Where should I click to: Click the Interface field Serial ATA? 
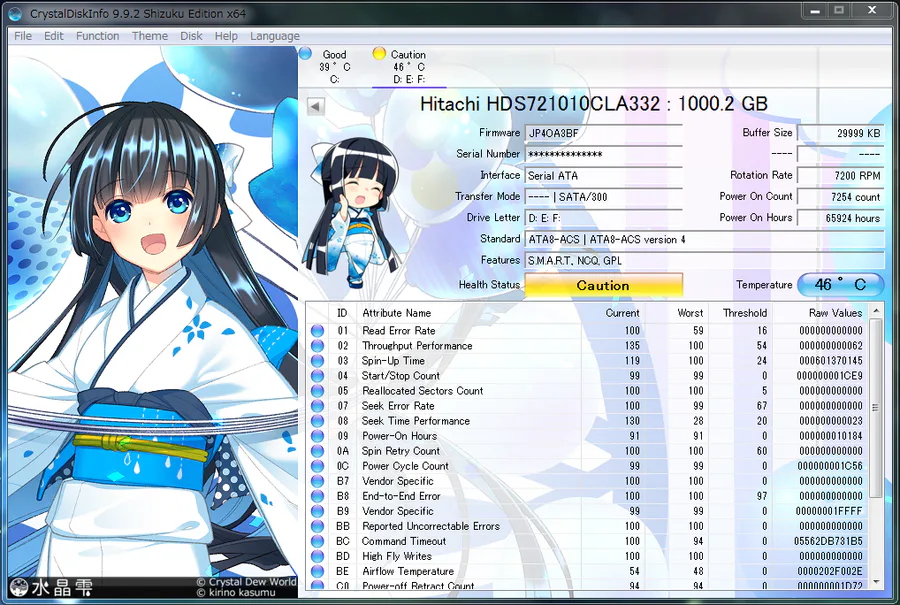click(x=603, y=176)
